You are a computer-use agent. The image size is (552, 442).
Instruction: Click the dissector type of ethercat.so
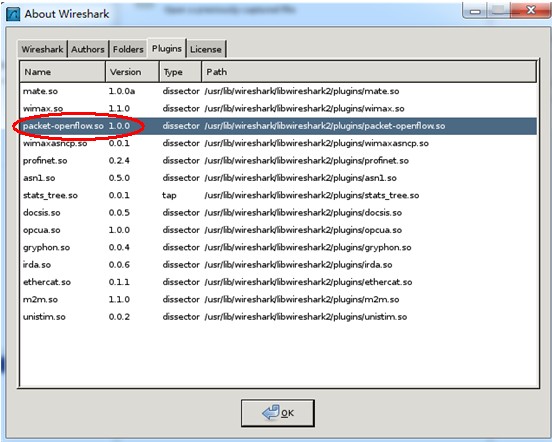(x=181, y=282)
